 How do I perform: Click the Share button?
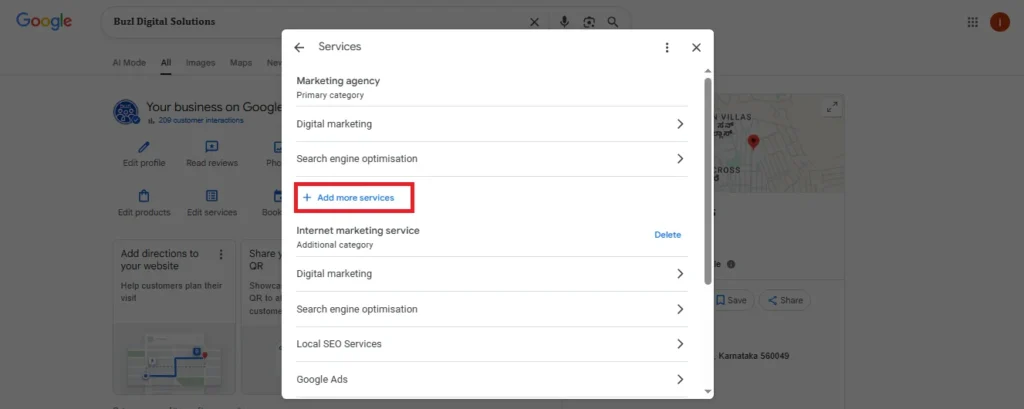(x=785, y=301)
